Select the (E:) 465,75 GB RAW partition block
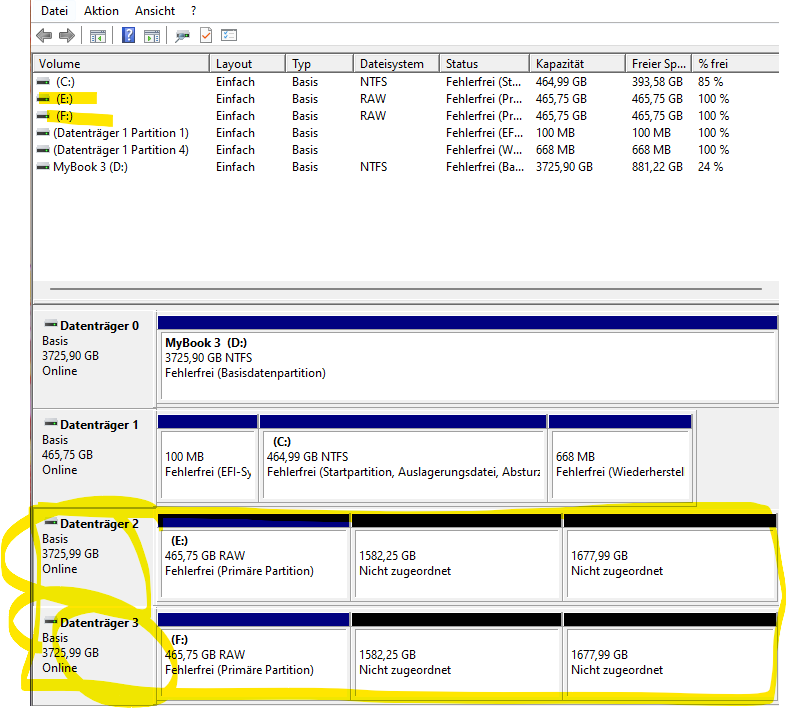Viewport: 787px width, 709px height. click(x=254, y=557)
